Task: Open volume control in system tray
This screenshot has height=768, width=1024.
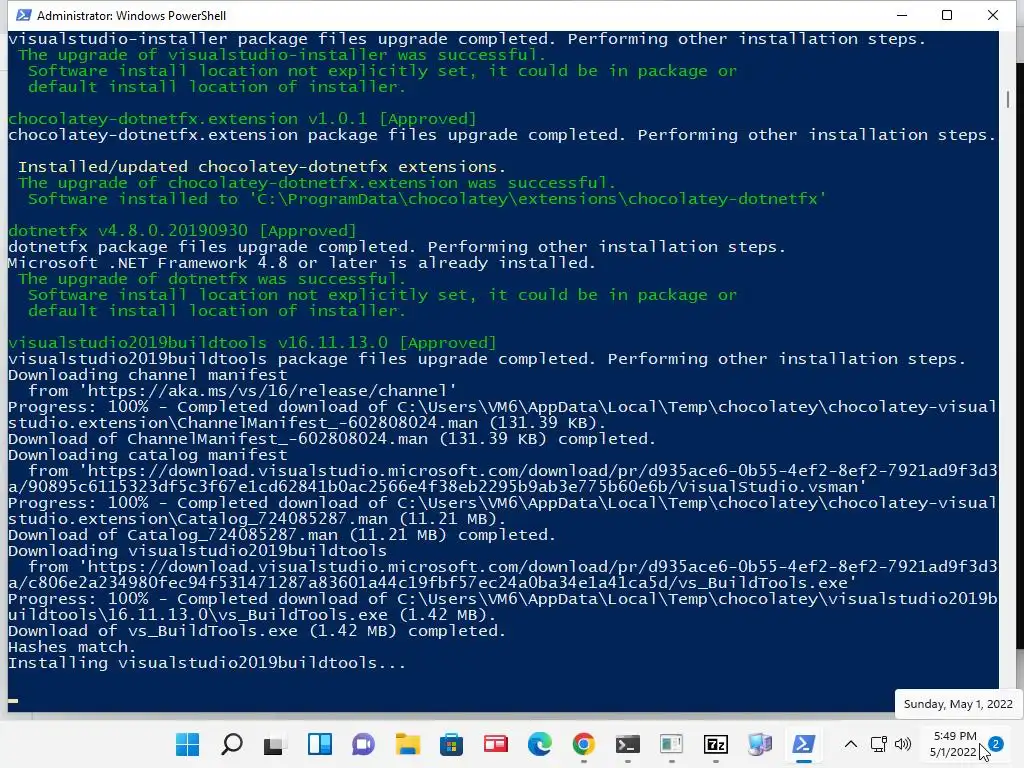Action: coord(903,744)
